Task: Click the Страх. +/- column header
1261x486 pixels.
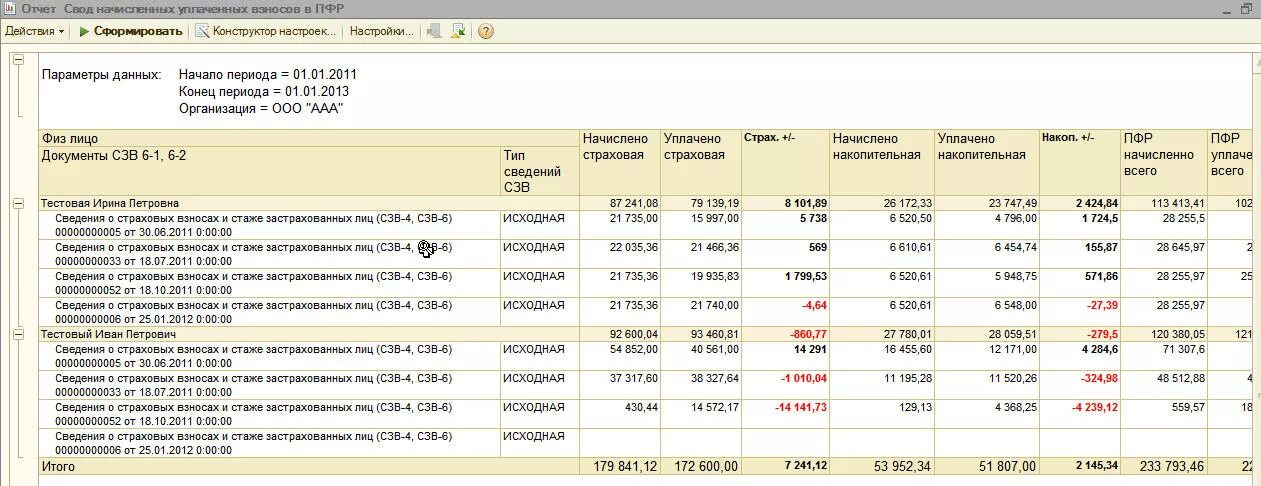Action: click(x=785, y=163)
